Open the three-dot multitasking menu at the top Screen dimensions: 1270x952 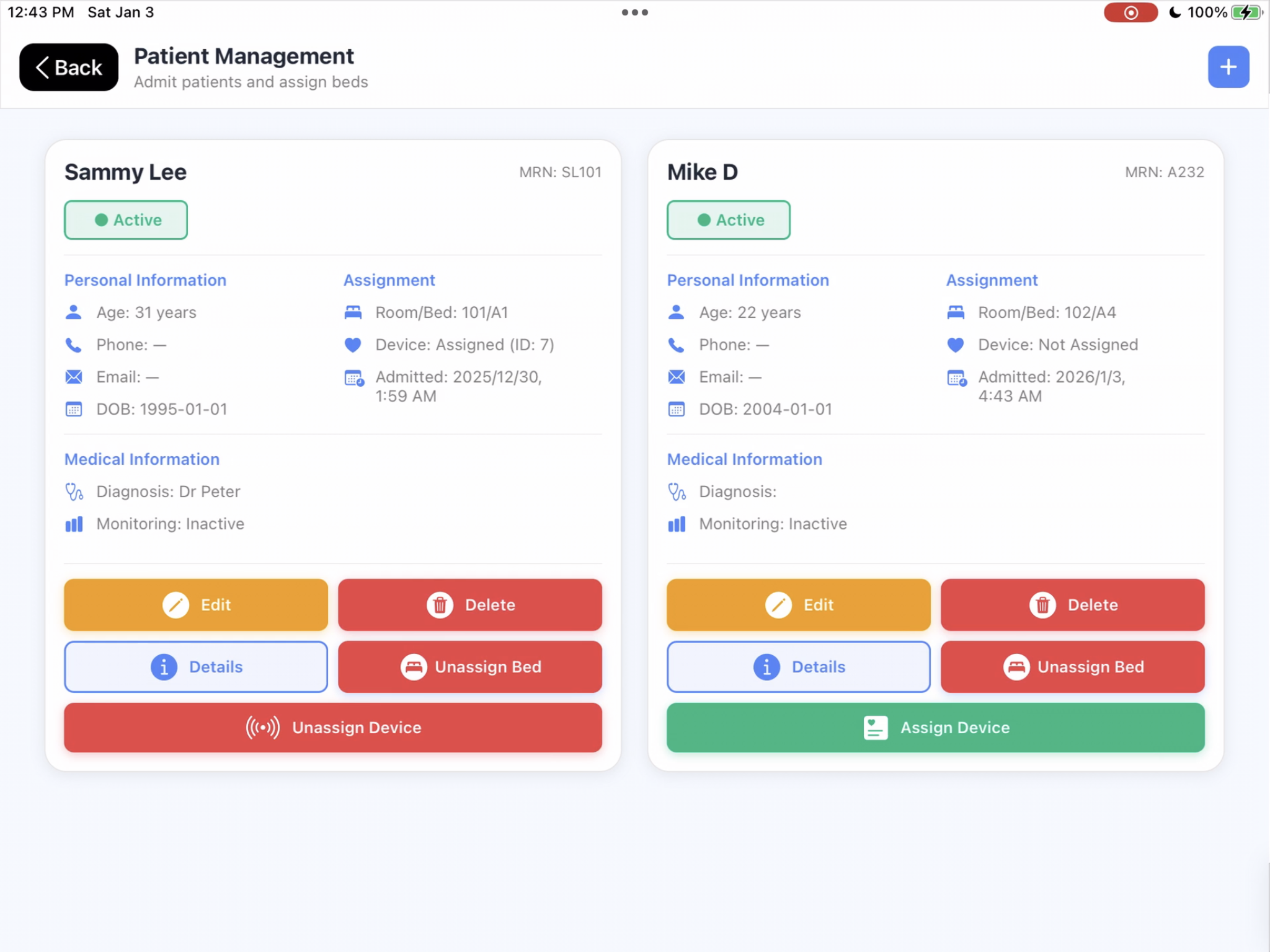tap(634, 12)
